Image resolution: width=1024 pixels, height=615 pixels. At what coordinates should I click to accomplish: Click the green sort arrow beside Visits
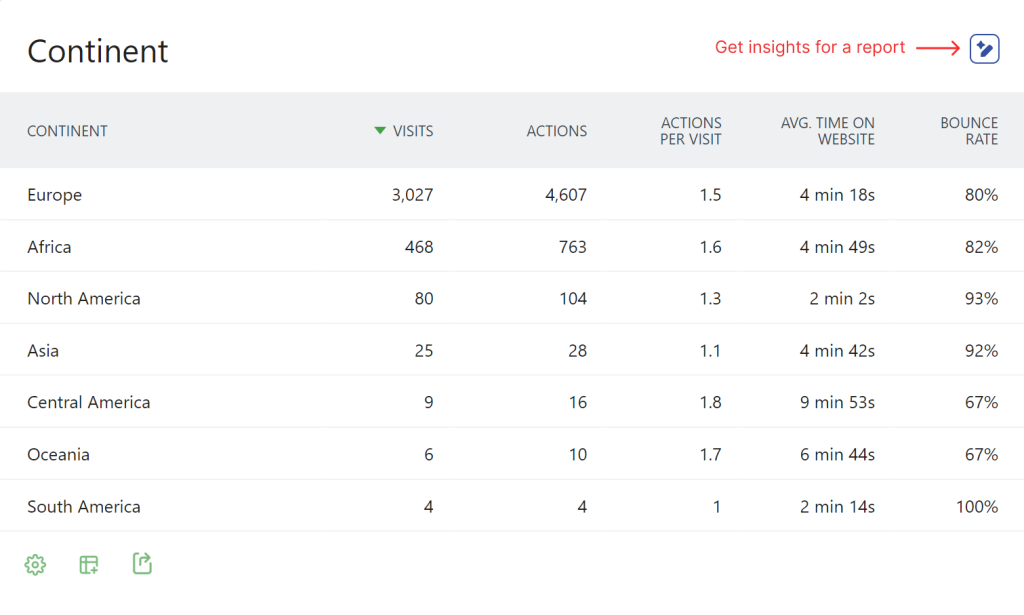[x=380, y=131]
